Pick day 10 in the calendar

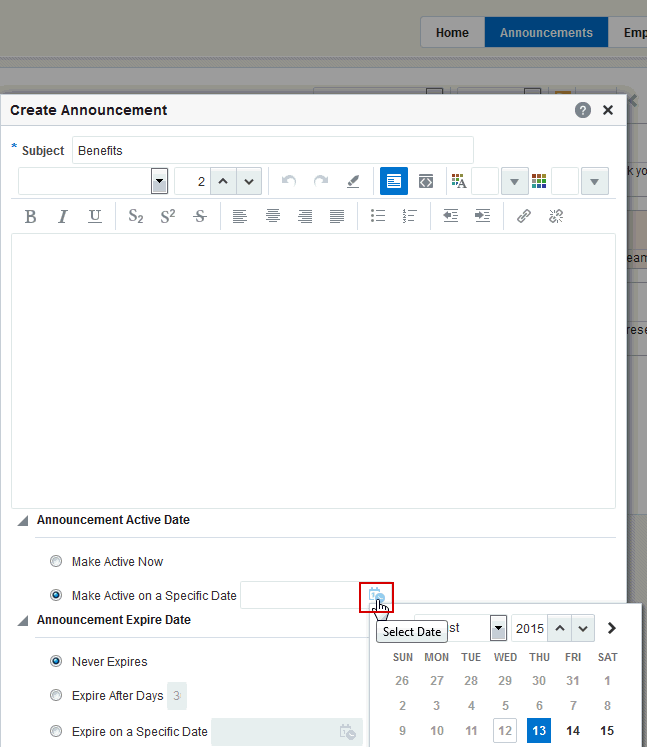[437, 730]
